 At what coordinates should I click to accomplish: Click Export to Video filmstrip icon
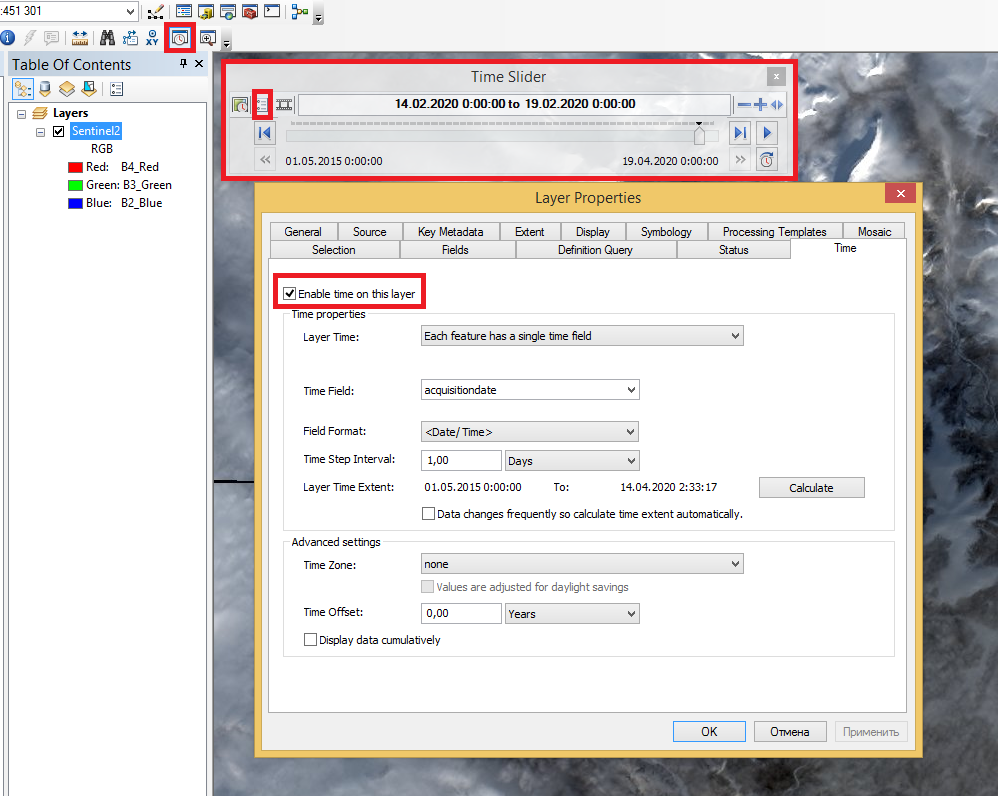coord(284,105)
